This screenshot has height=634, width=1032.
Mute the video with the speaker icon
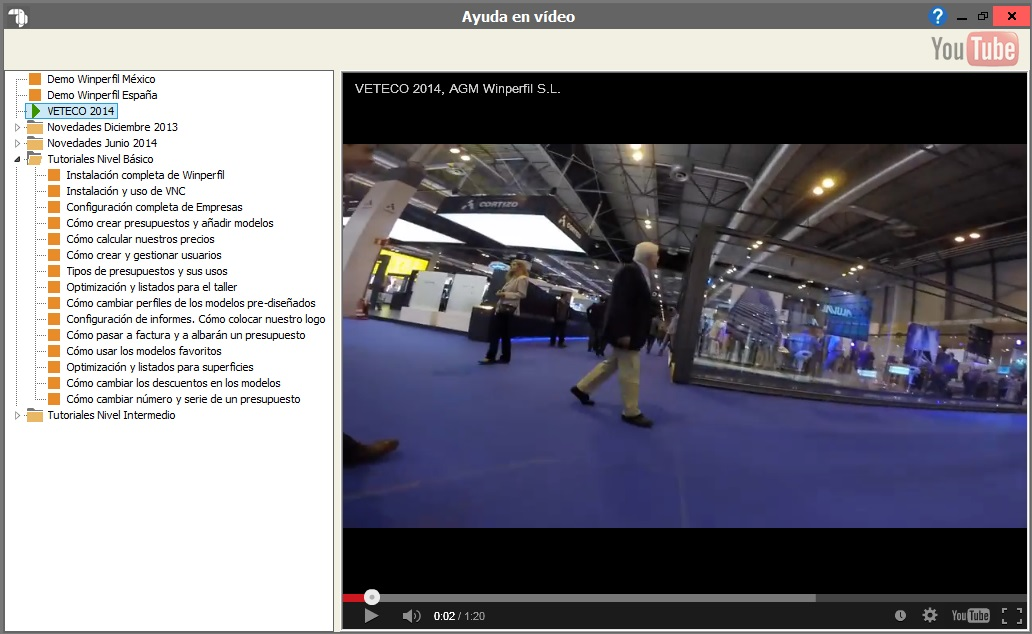[x=411, y=616]
